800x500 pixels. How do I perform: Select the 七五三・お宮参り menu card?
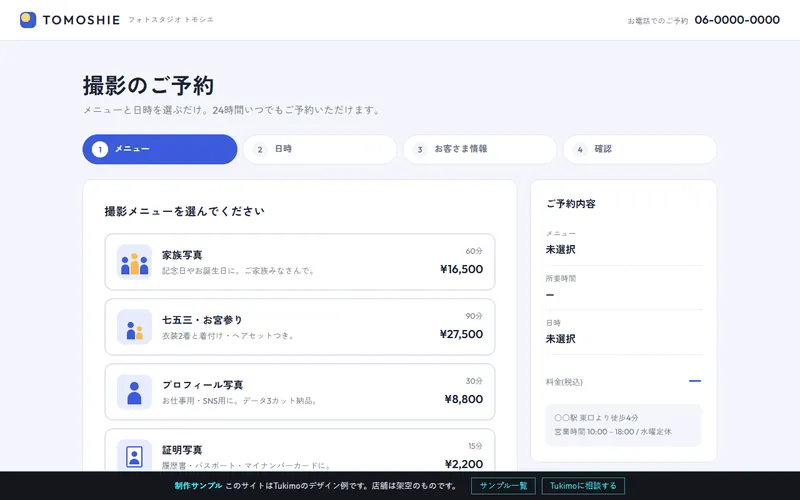click(300, 327)
